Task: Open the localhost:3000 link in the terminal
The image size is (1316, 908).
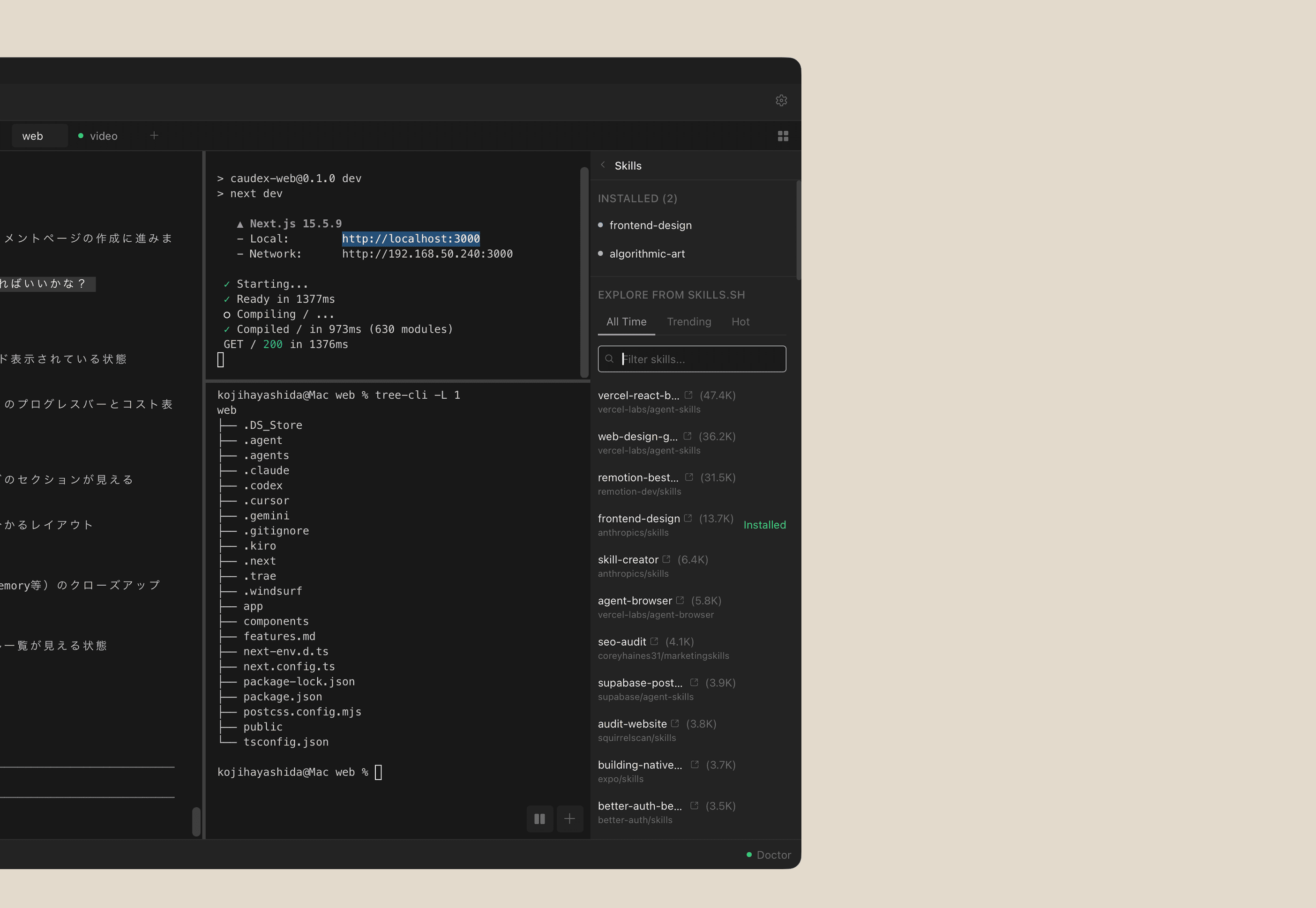Action: click(410, 239)
